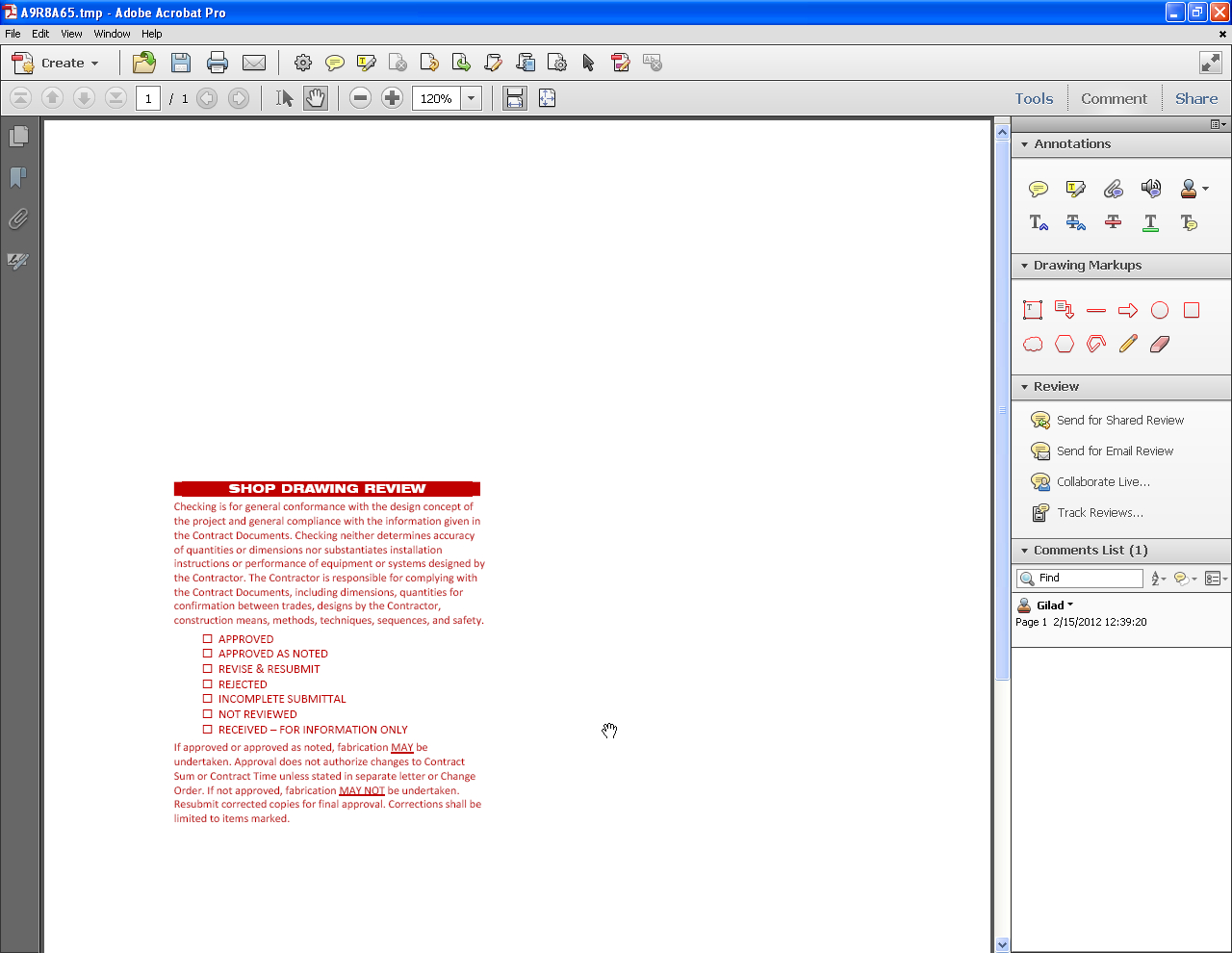This screenshot has width=1232, height=953.
Task: Select the Pencil drawing markup tool
Action: pyautogui.click(x=1127, y=343)
